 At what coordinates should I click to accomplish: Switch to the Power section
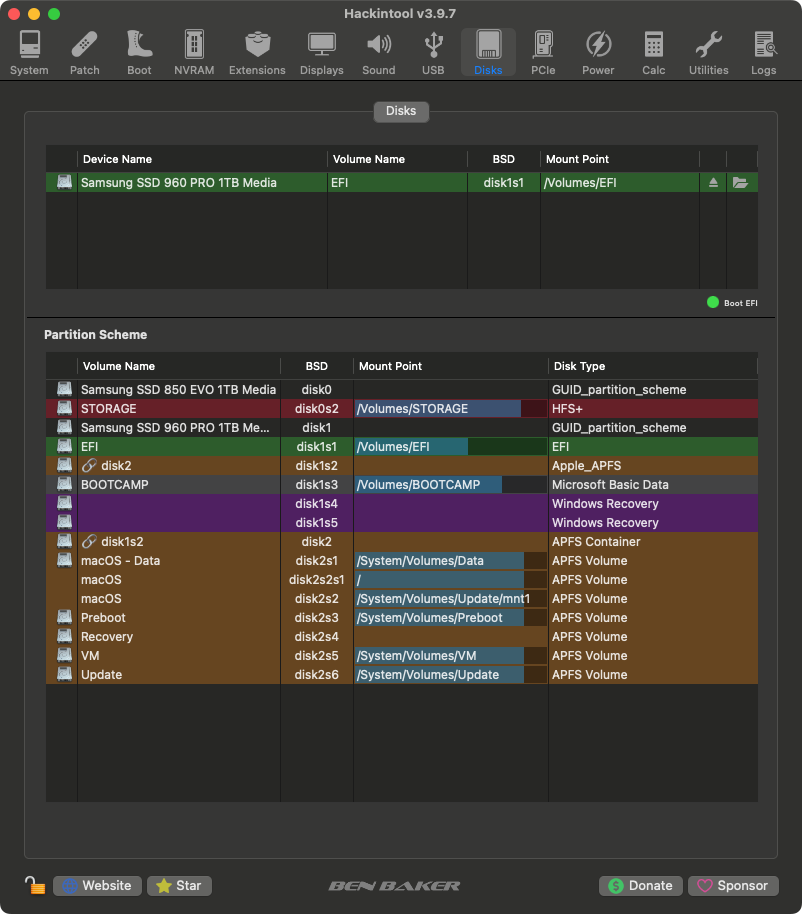pos(598,52)
